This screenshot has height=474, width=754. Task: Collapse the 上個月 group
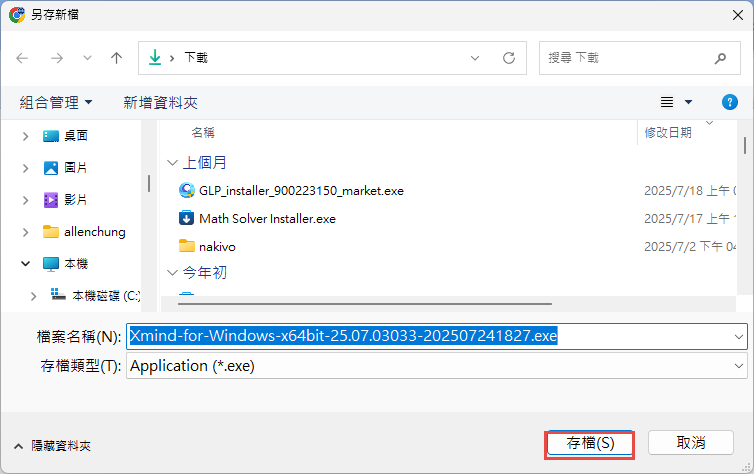click(172, 163)
